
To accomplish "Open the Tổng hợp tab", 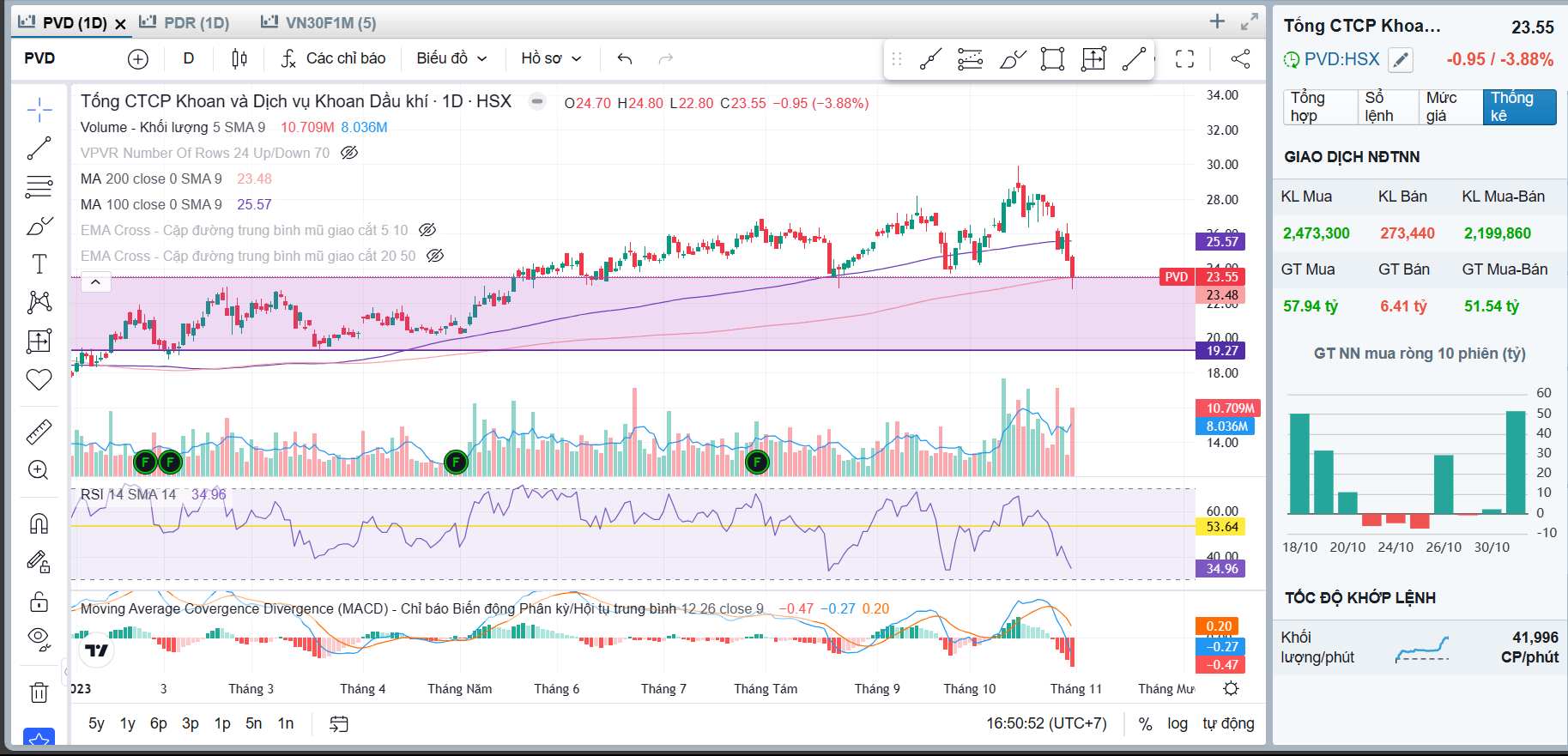I will point(1320,107).
